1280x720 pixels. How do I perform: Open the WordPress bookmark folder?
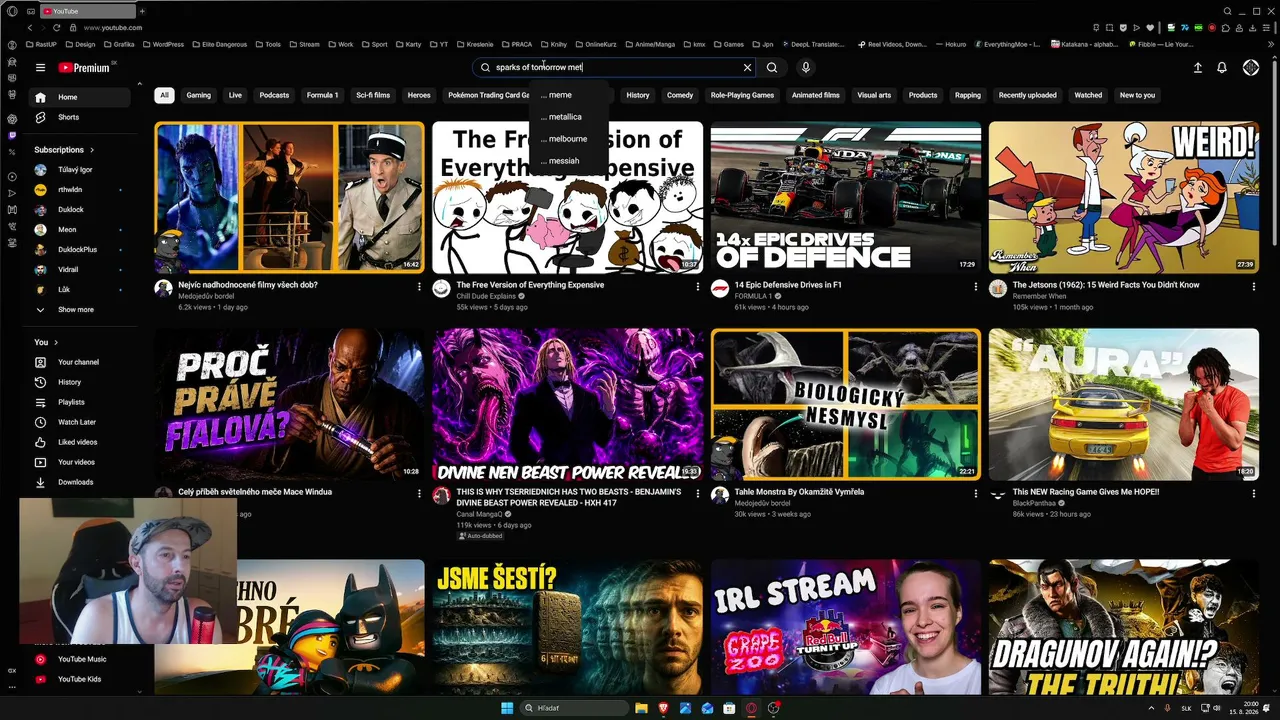click(163, 44)
